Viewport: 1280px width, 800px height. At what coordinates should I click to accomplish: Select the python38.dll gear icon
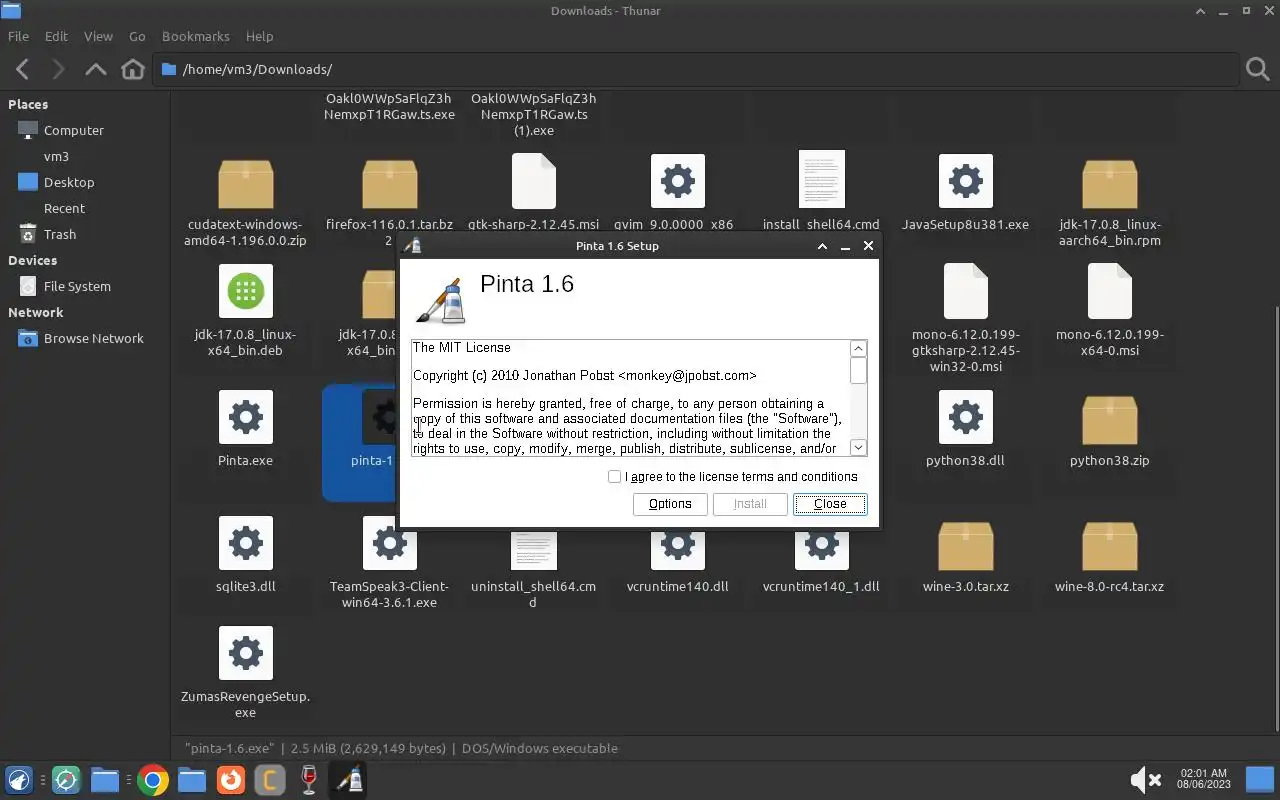point(965,417)
